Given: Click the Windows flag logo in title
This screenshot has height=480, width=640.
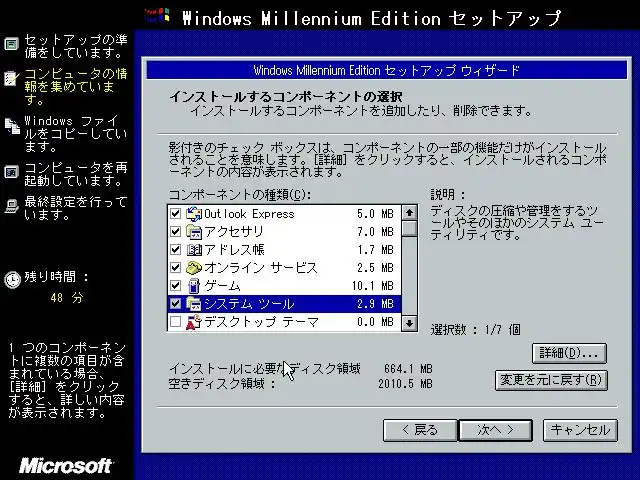Looking at the screenshot, I should pos(158,16).
